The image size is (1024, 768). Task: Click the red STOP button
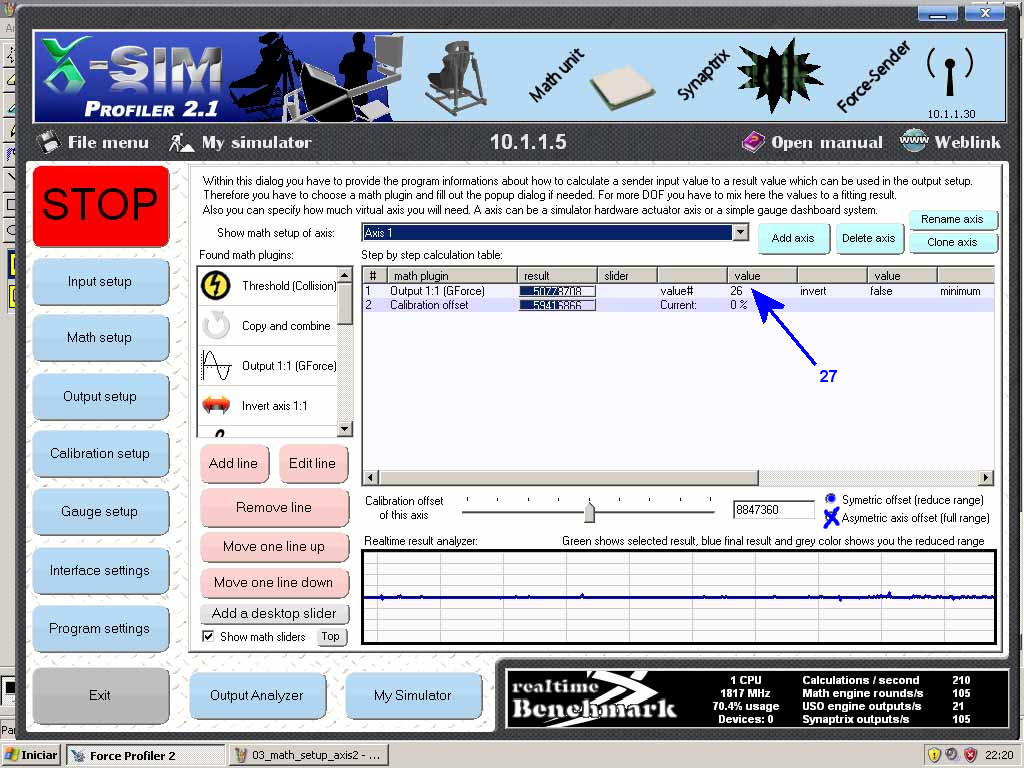(101, 205)
